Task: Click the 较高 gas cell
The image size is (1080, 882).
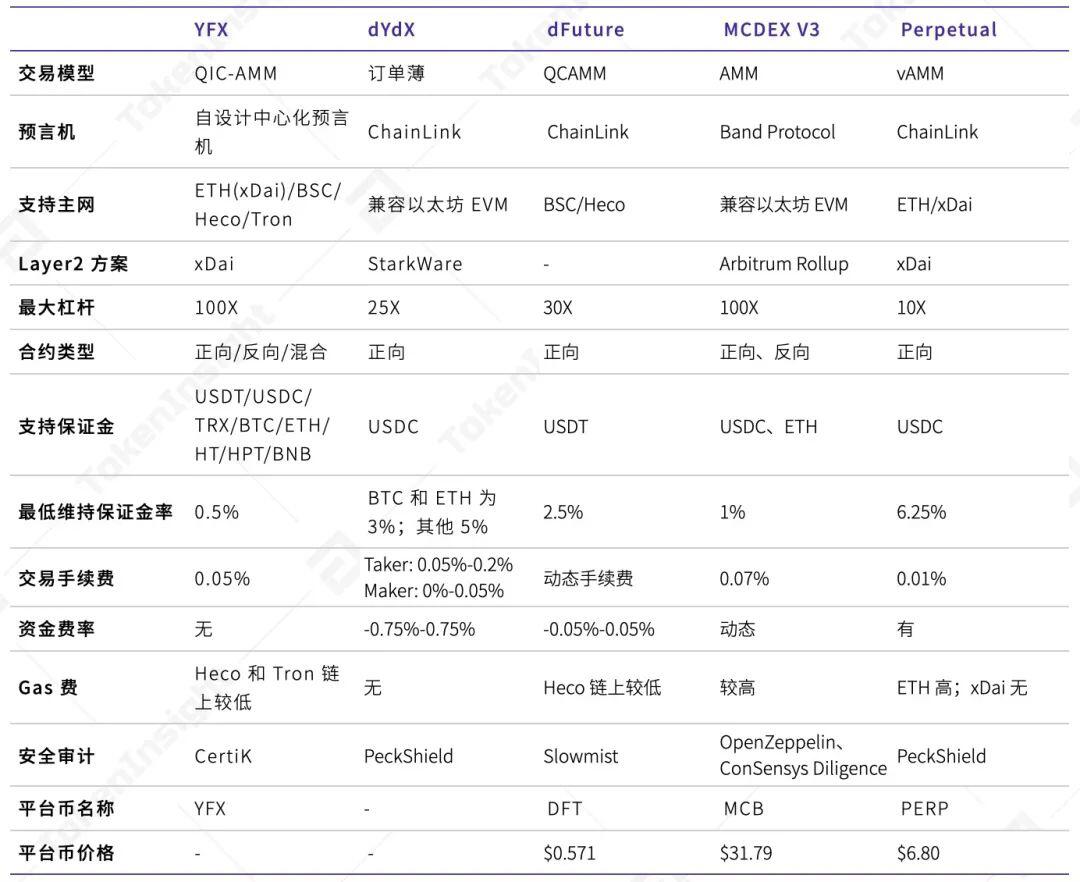Action: (737, 687)
